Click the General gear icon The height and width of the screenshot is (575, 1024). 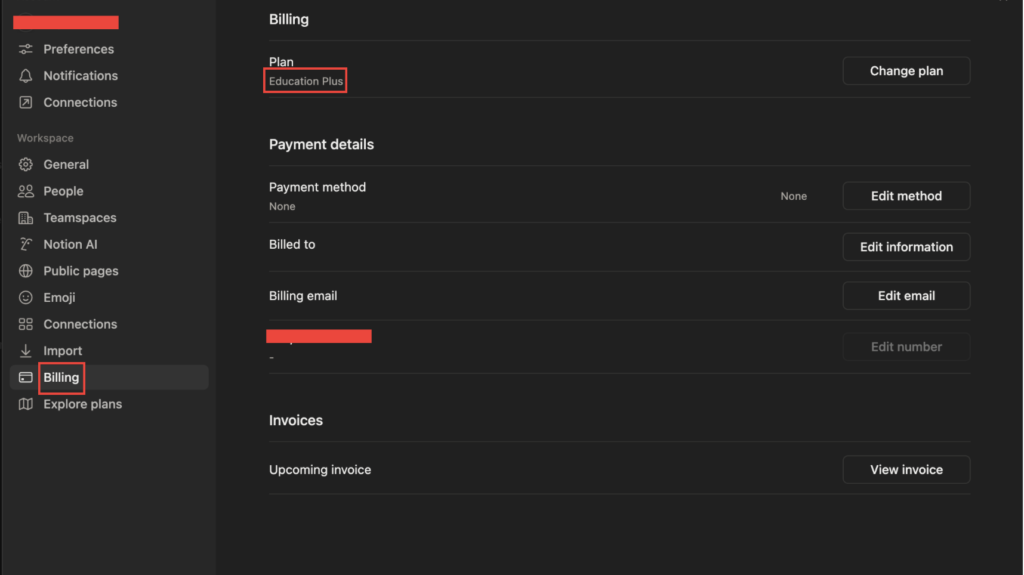(26, 165)
